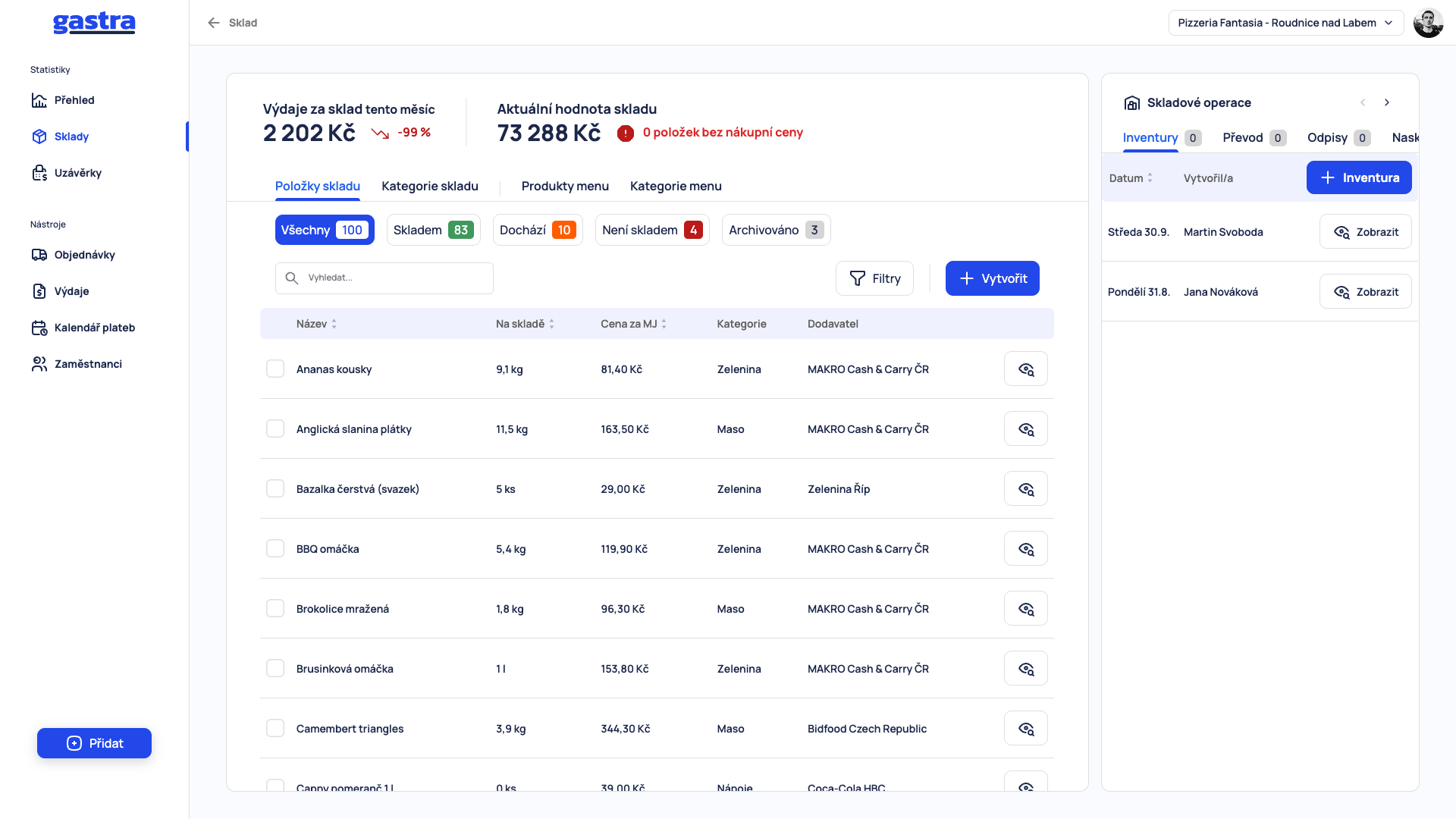
Task: View details of Brokolice mražená row
Action: 1025,609
